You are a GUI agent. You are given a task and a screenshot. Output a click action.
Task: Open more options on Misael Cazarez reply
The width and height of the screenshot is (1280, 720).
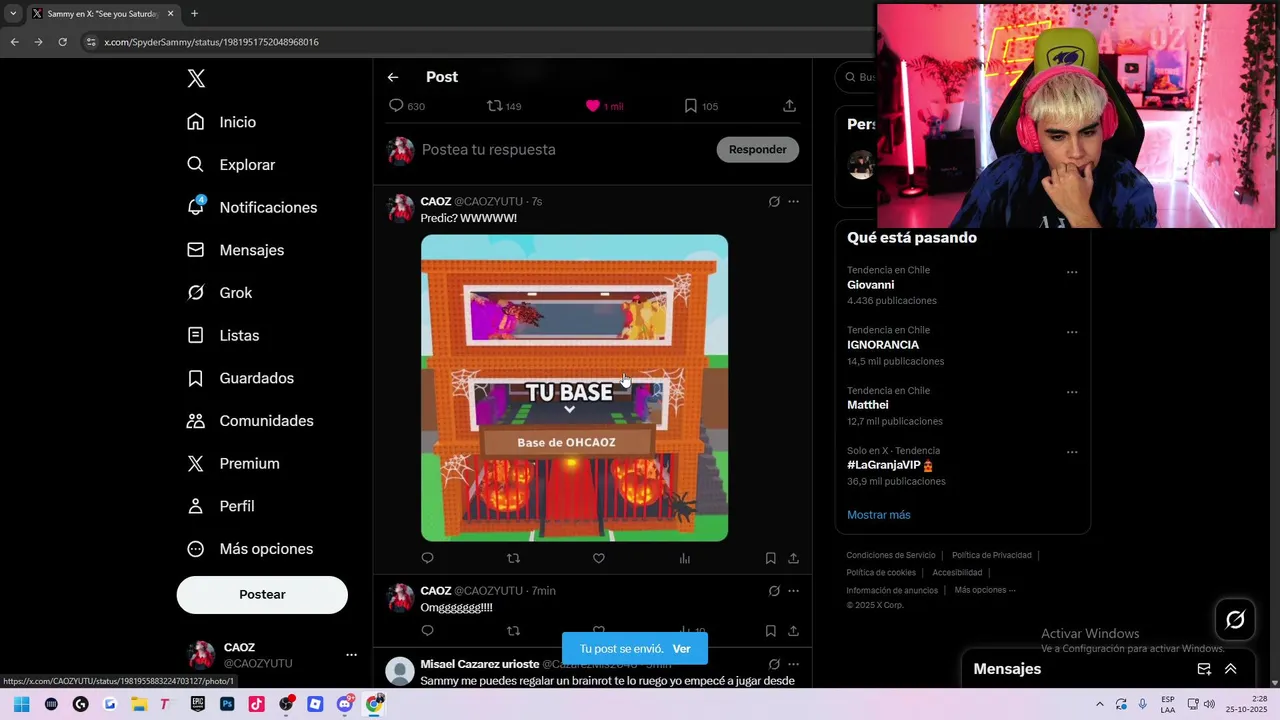point(793,664)
